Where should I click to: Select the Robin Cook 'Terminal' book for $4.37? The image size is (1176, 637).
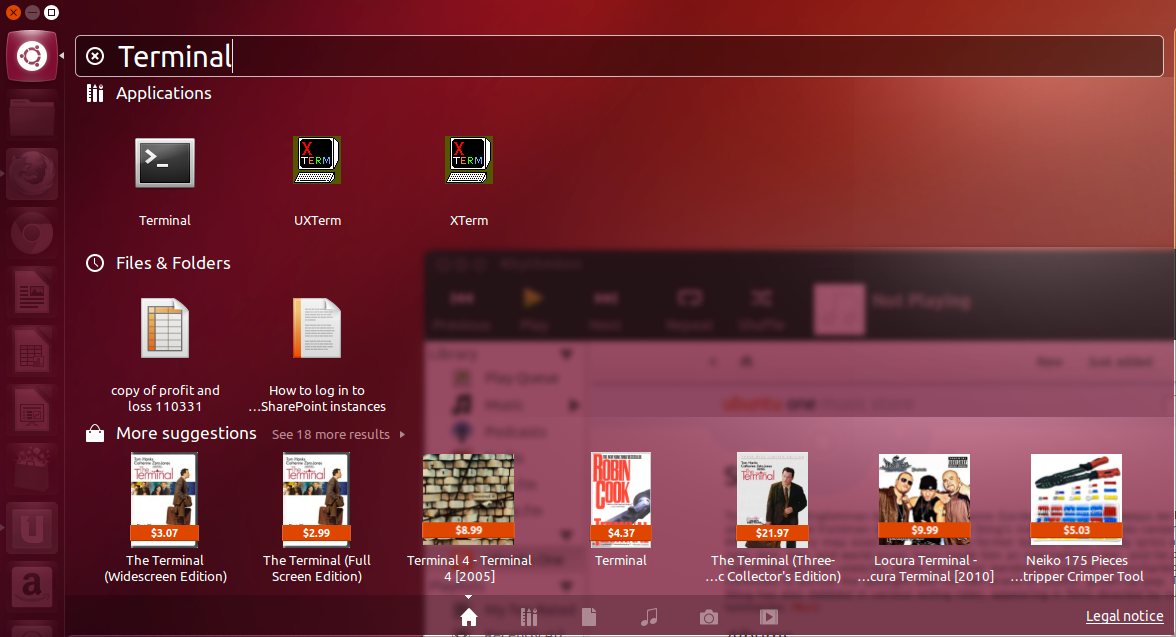[x=620, y=499]
